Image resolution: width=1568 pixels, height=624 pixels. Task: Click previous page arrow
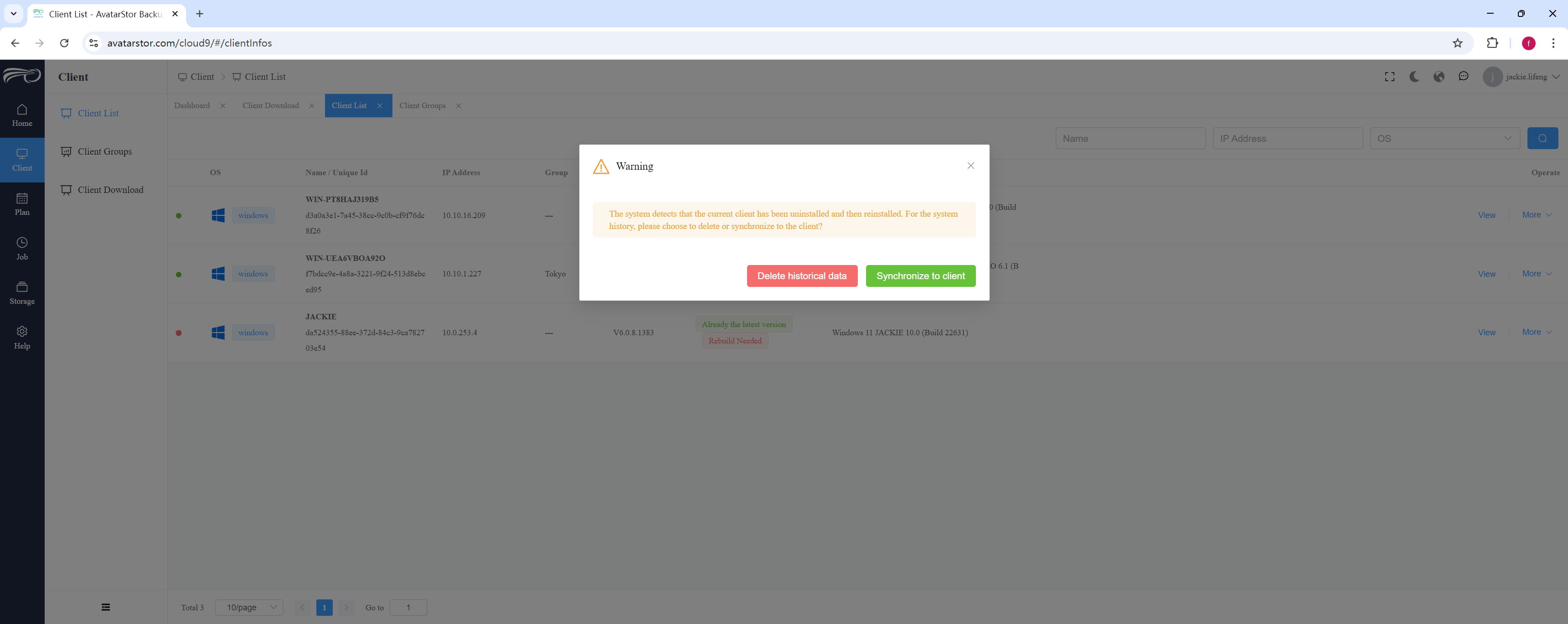[x=302, y=608]
